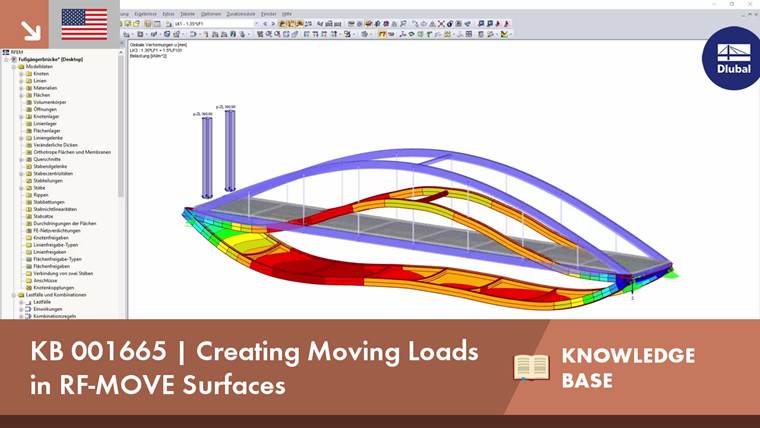Viewport: 760px width, 428px height.
Task: Click the Lastfälle icon in the tree
Action: (28, 301)
